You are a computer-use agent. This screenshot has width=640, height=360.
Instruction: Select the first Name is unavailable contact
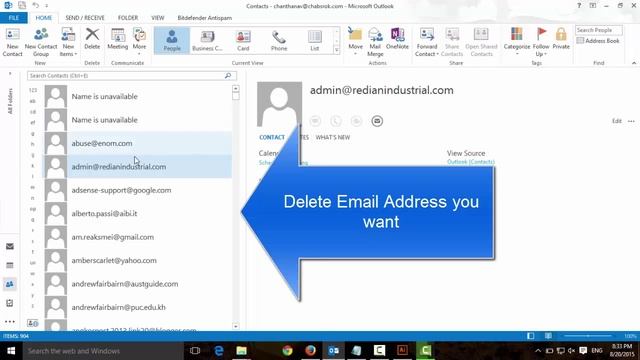tap(138, 96)
